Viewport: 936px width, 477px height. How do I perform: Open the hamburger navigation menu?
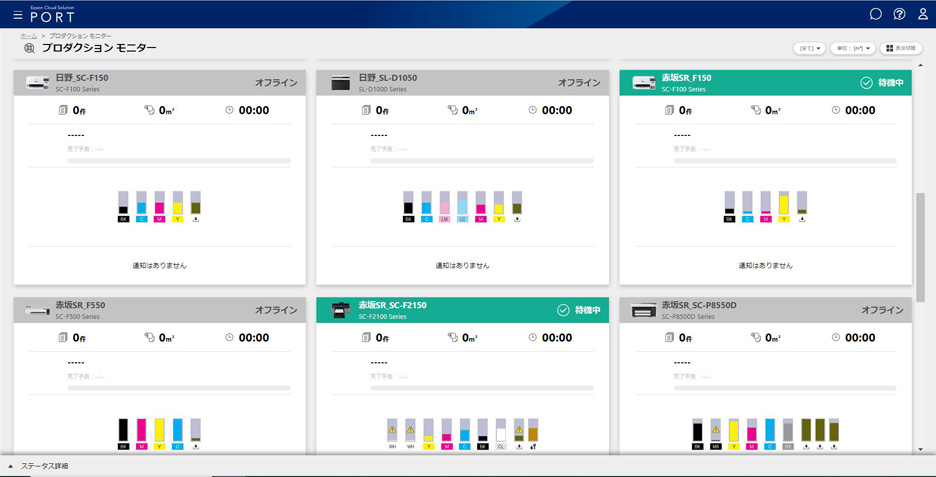[x=17, y=15]
